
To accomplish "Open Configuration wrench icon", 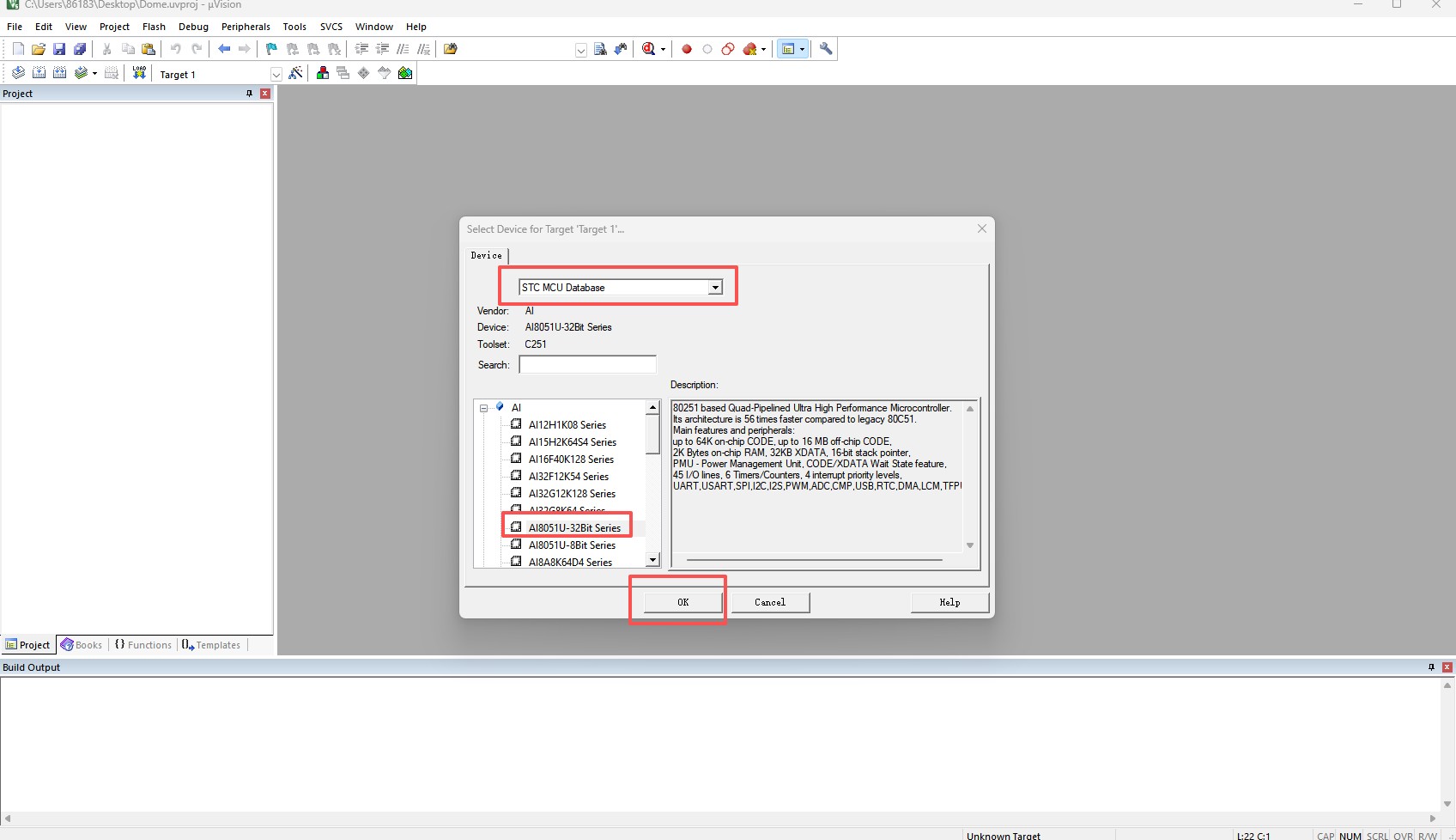I will [826, 49].
